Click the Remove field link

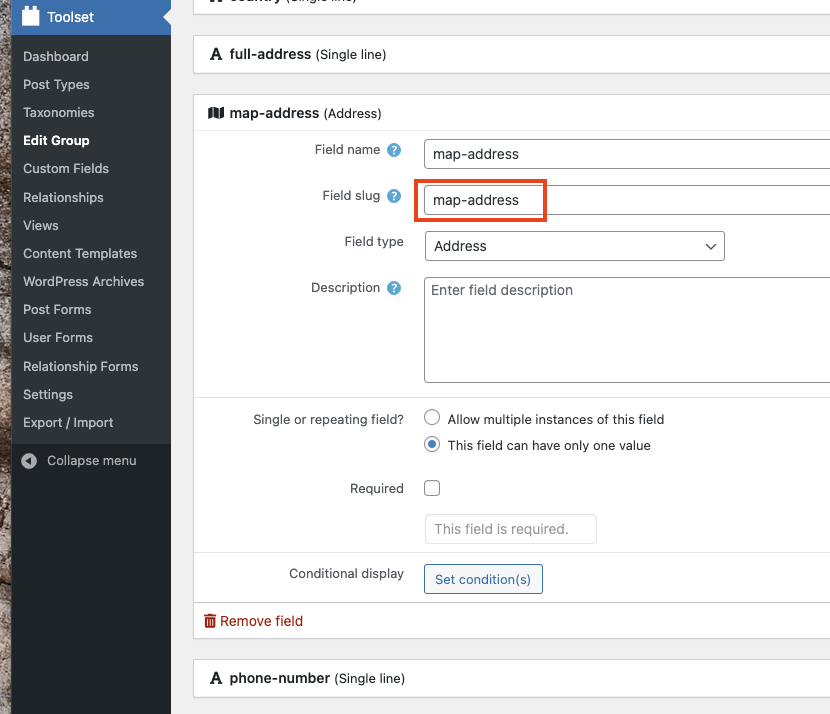pos(261,621)
